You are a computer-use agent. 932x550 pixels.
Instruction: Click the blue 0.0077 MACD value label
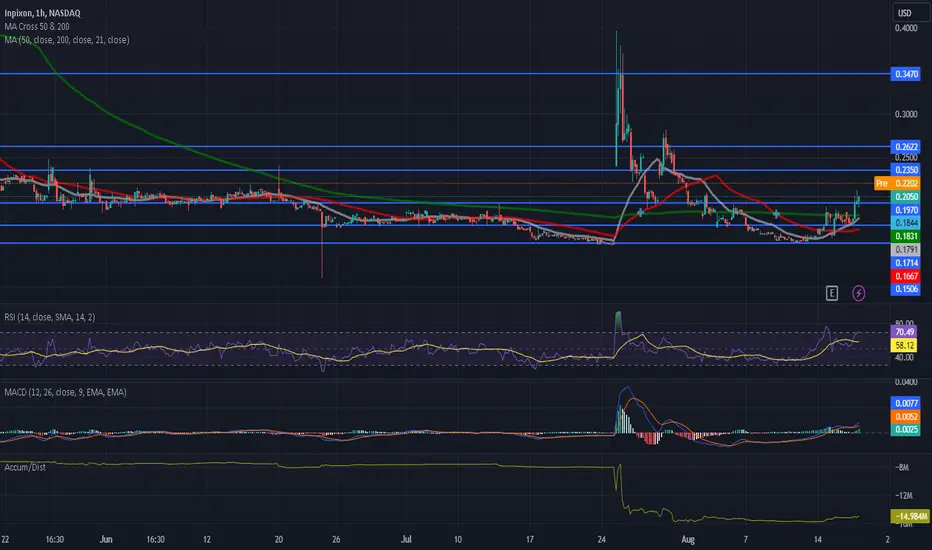pyautogui.click(x=906, y=403)
